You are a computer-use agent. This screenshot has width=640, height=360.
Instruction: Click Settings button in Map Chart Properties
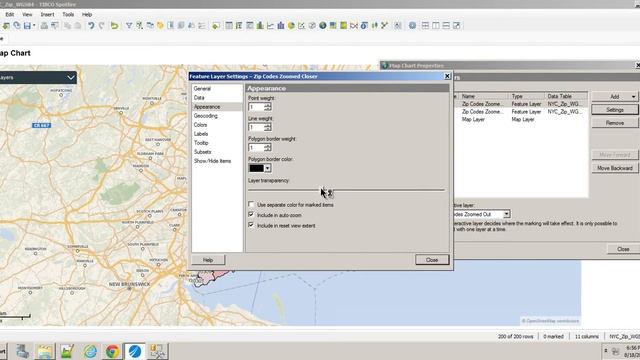(x=615, y=110)
